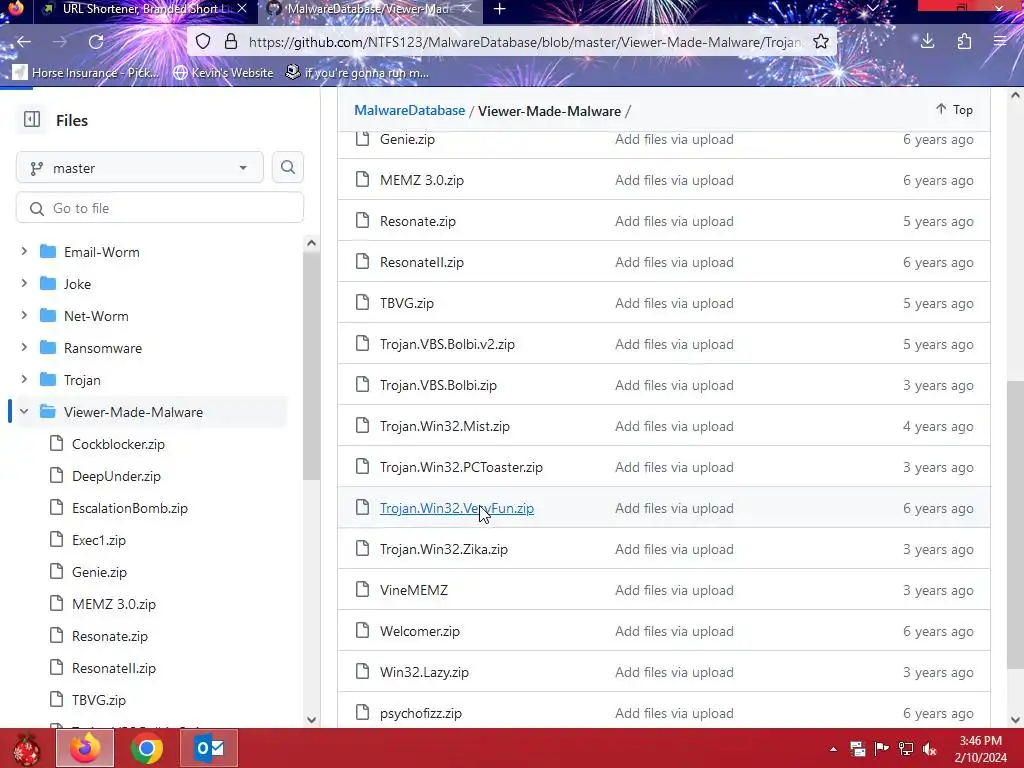
Task: Click the file icon beside Welcomer.zip
Action: coord(362,631)
